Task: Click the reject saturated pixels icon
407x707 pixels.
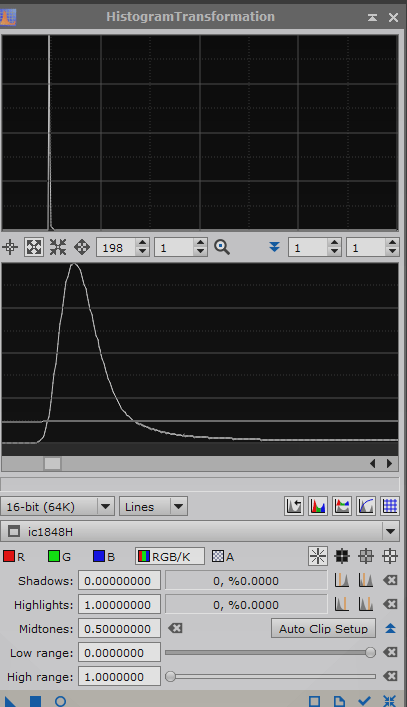Action: (294, 506)
